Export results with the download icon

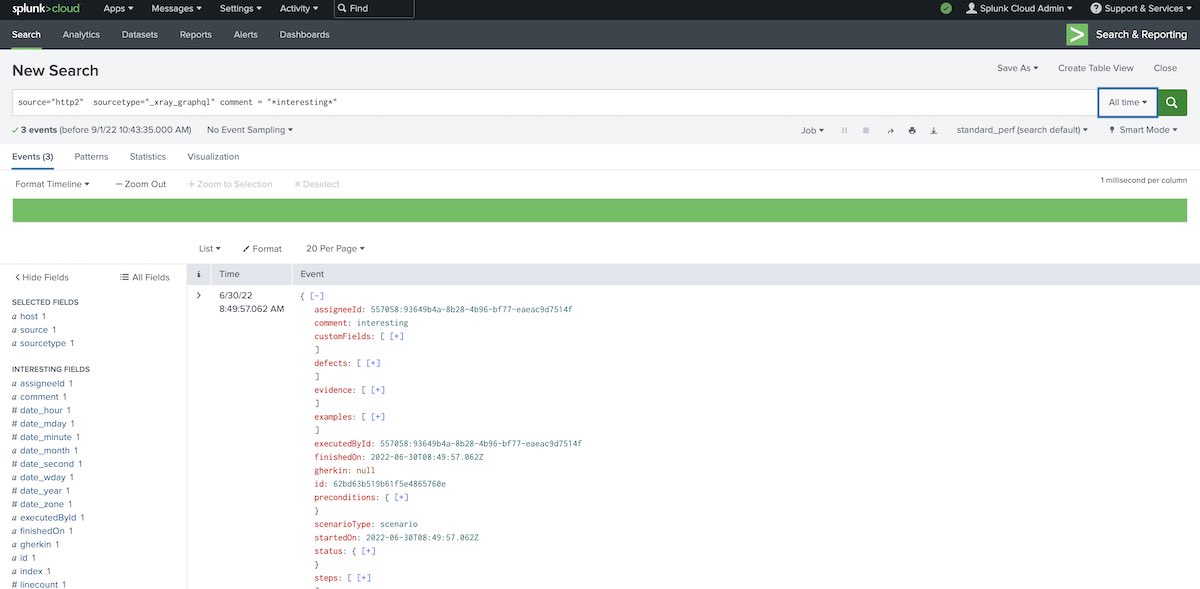[934, 130]
